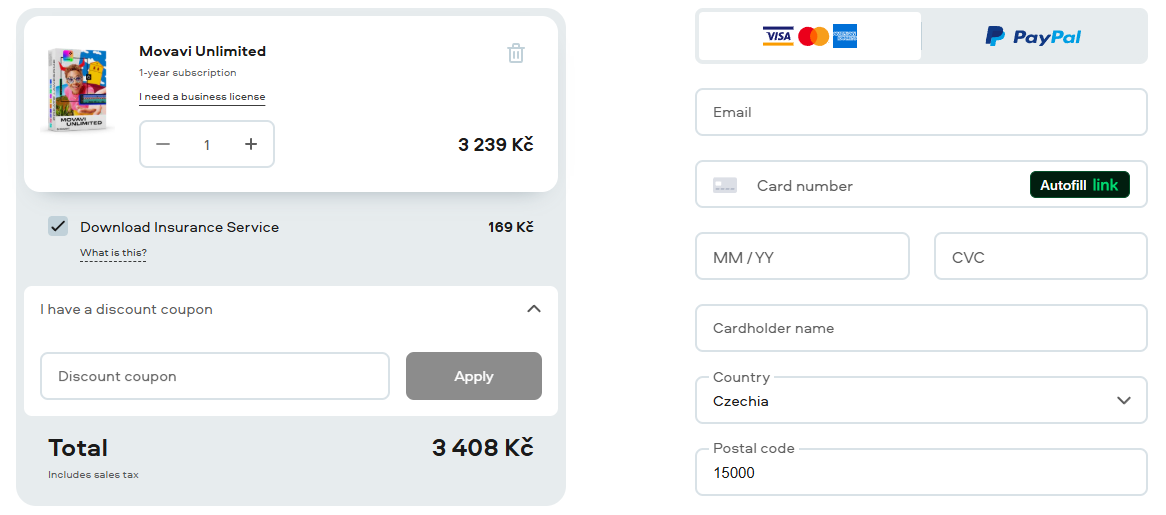Click the credit card icon in card number field
Image resolution: width=1166 pixels, height=515 pixels.
[725, 185]
